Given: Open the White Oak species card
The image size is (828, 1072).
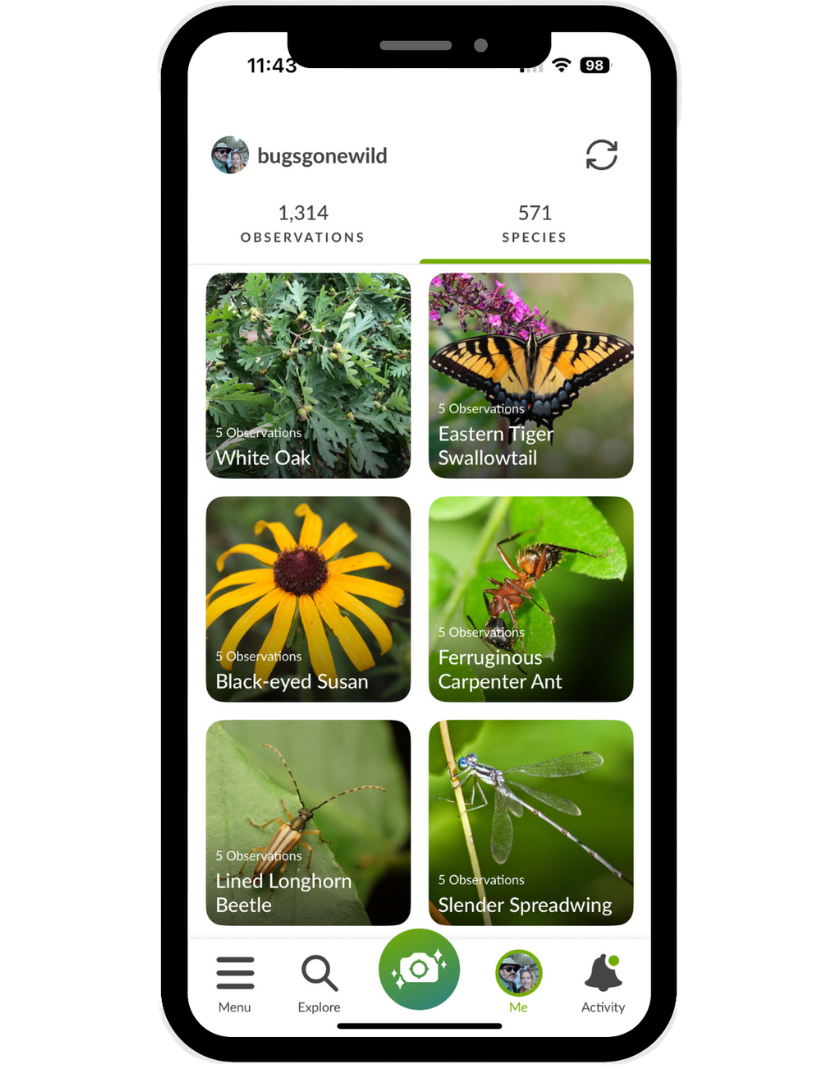Looking at the screenshot, I should (308, 375).
